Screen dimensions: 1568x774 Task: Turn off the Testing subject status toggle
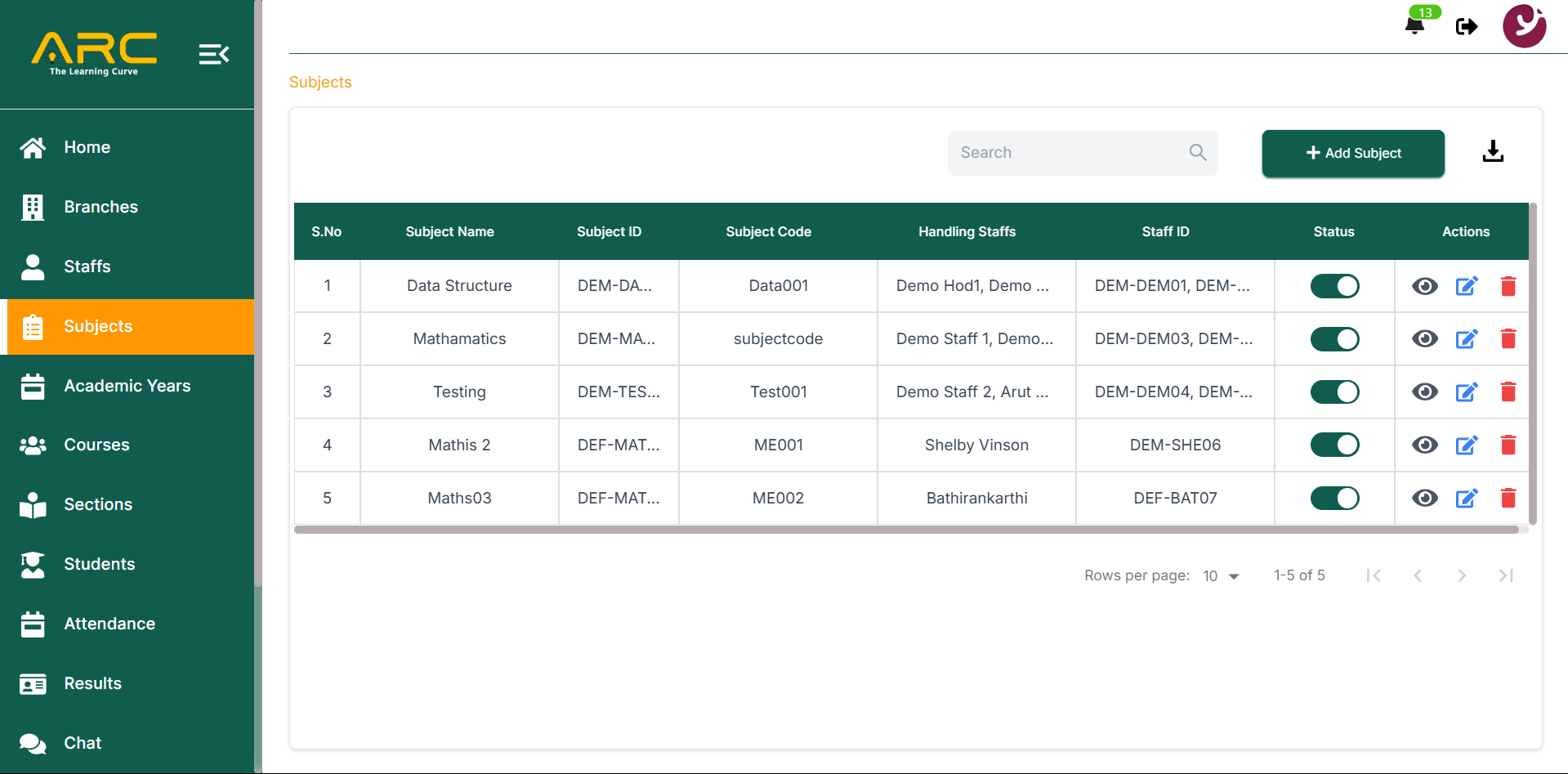(1334, 391)
